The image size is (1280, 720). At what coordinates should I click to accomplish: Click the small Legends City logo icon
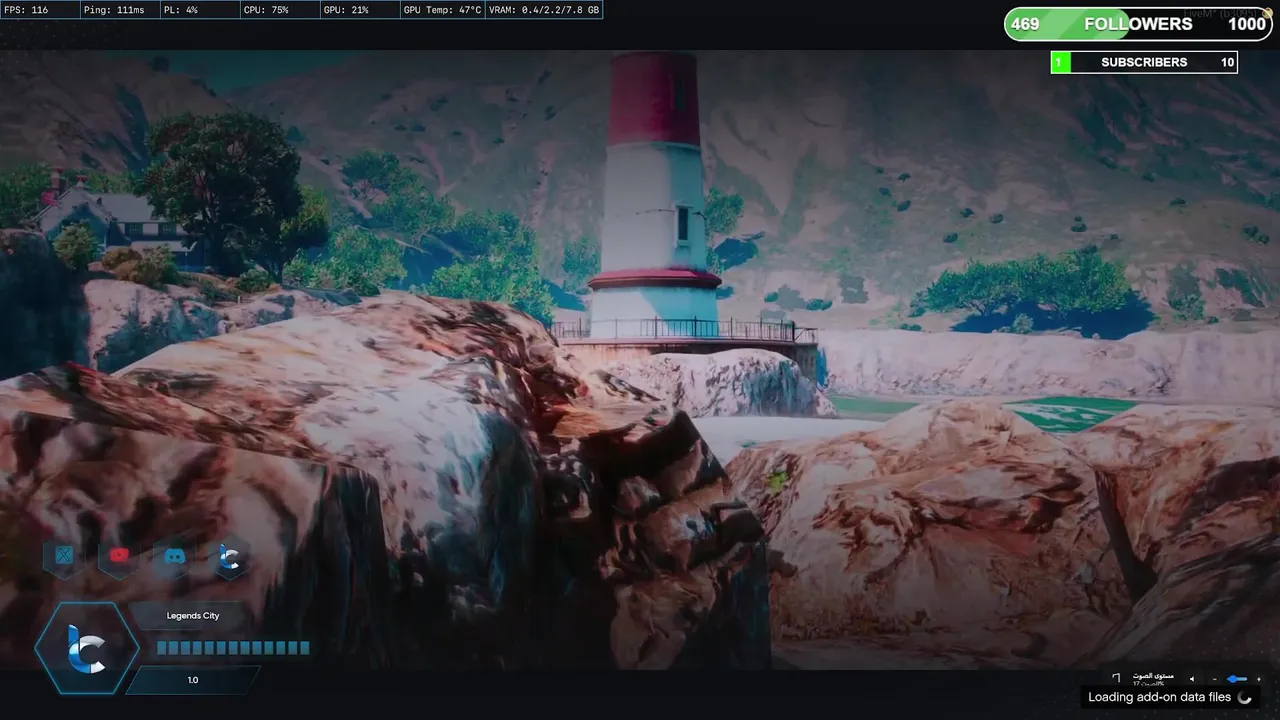pyautogui.click(x=230, y=558)
